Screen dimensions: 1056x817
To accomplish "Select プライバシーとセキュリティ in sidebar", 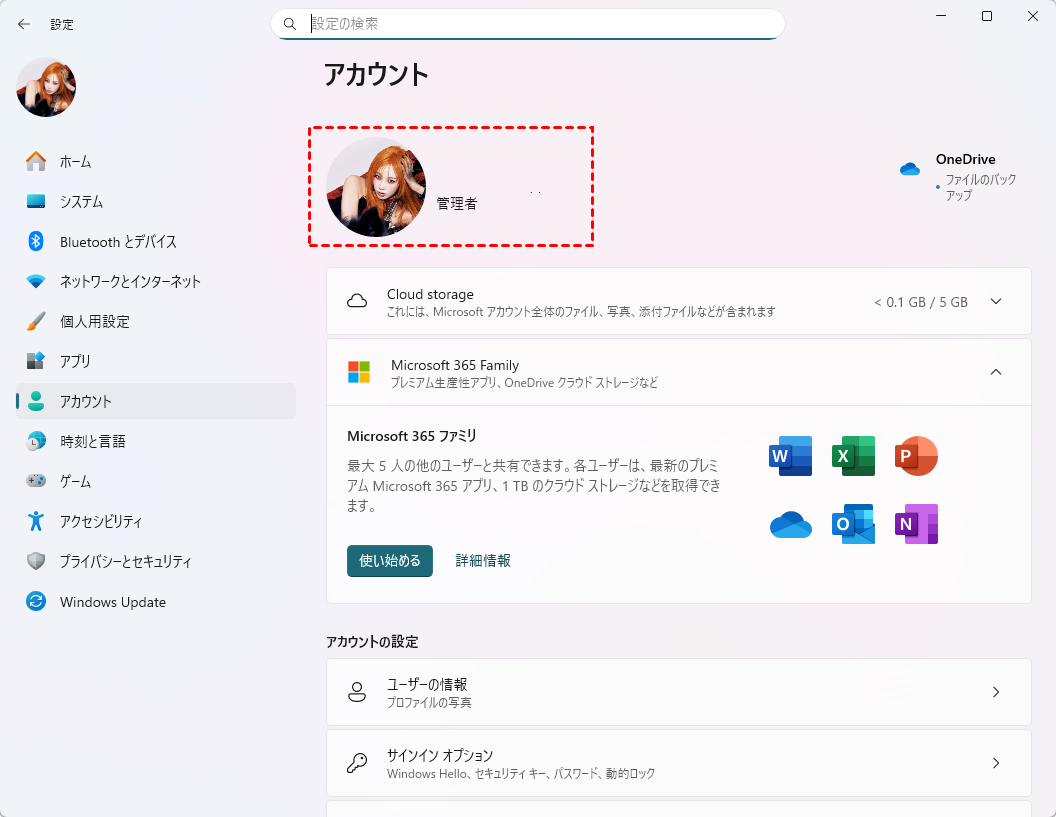I will coord(125,562).
